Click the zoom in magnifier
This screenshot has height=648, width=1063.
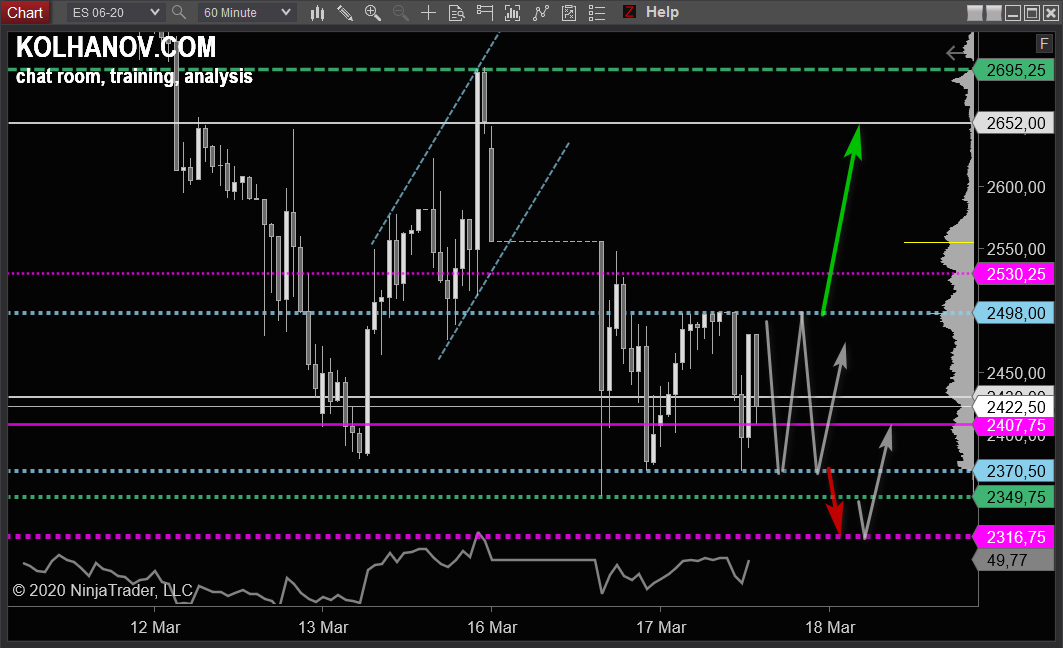tap(373, 13)
